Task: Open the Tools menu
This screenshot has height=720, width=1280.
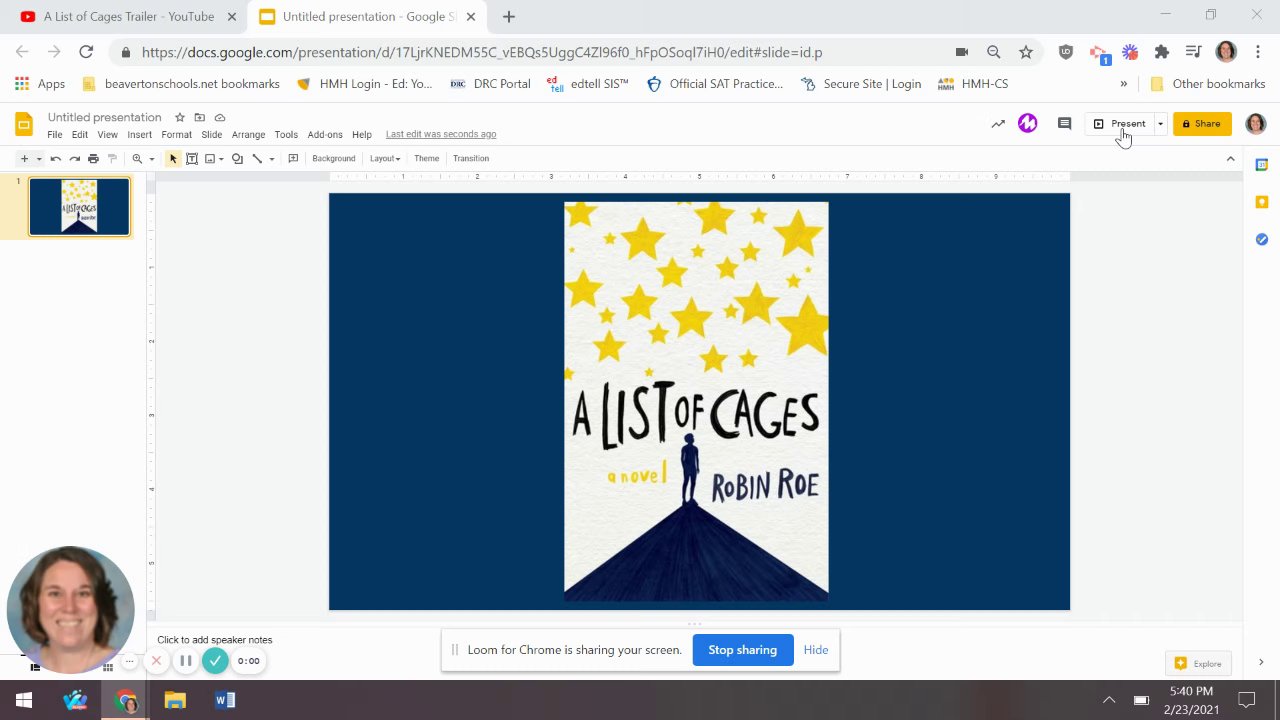Action: coord(286,134)
